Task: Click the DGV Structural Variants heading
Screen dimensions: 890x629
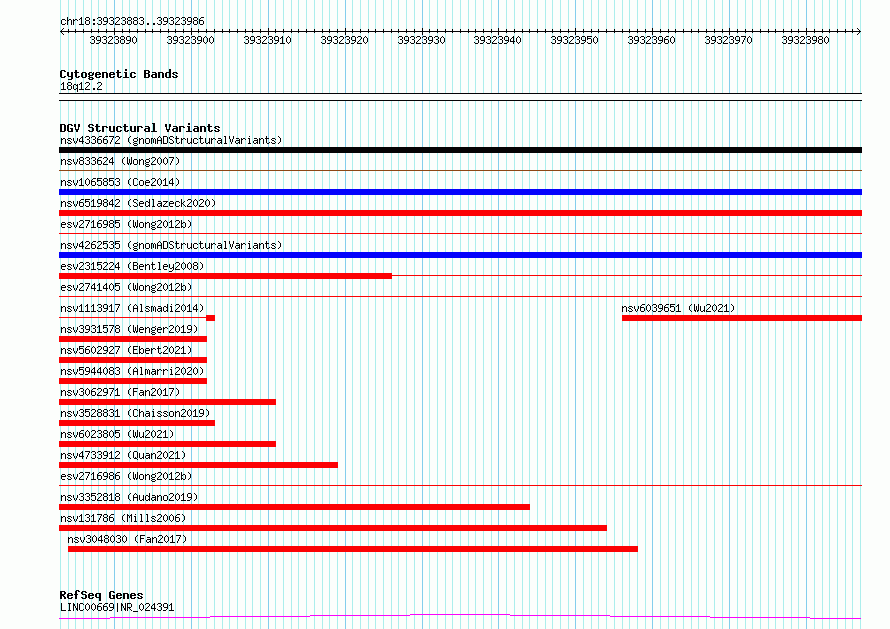Action: [140, 128]
